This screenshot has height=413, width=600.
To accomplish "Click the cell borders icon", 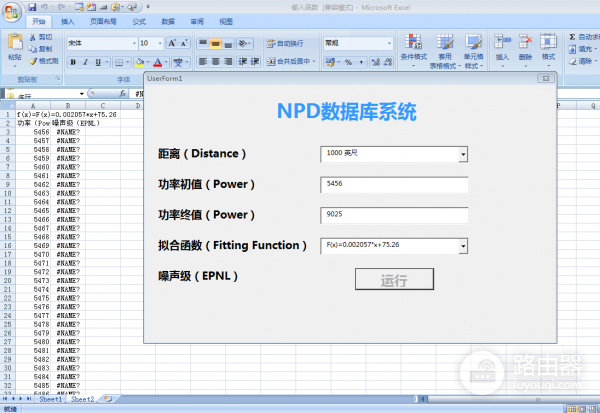I will coord(119,62).
